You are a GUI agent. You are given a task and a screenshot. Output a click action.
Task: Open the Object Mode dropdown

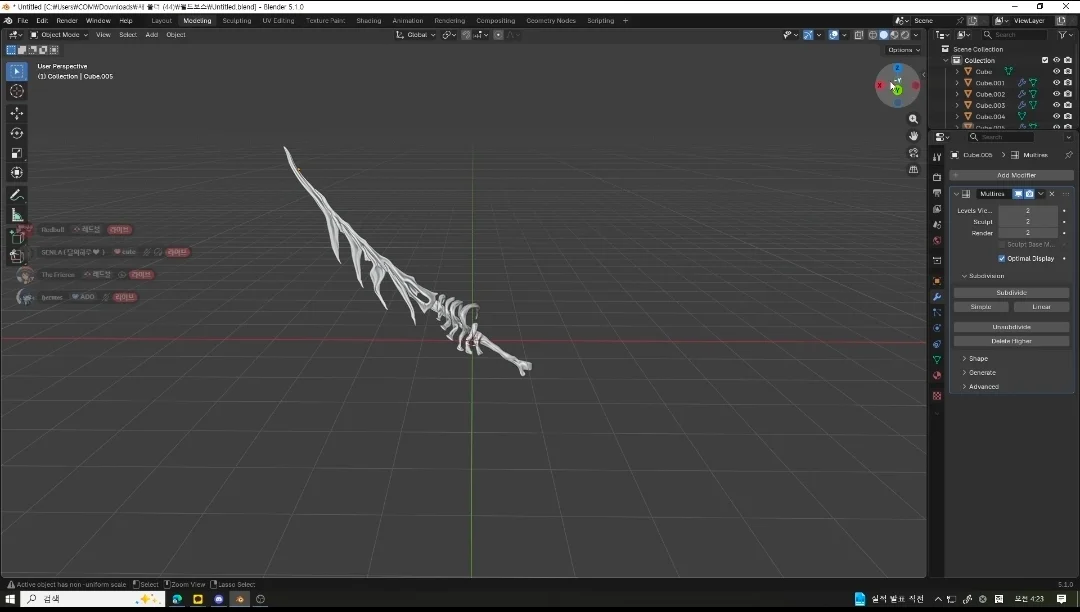[59, 35]
